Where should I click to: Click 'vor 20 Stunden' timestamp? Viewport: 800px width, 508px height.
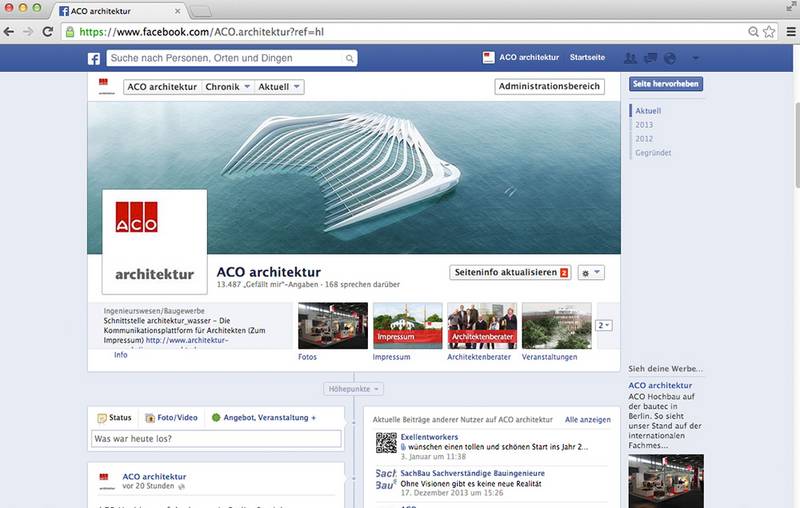pyautogui.click(x=148, y=487)
